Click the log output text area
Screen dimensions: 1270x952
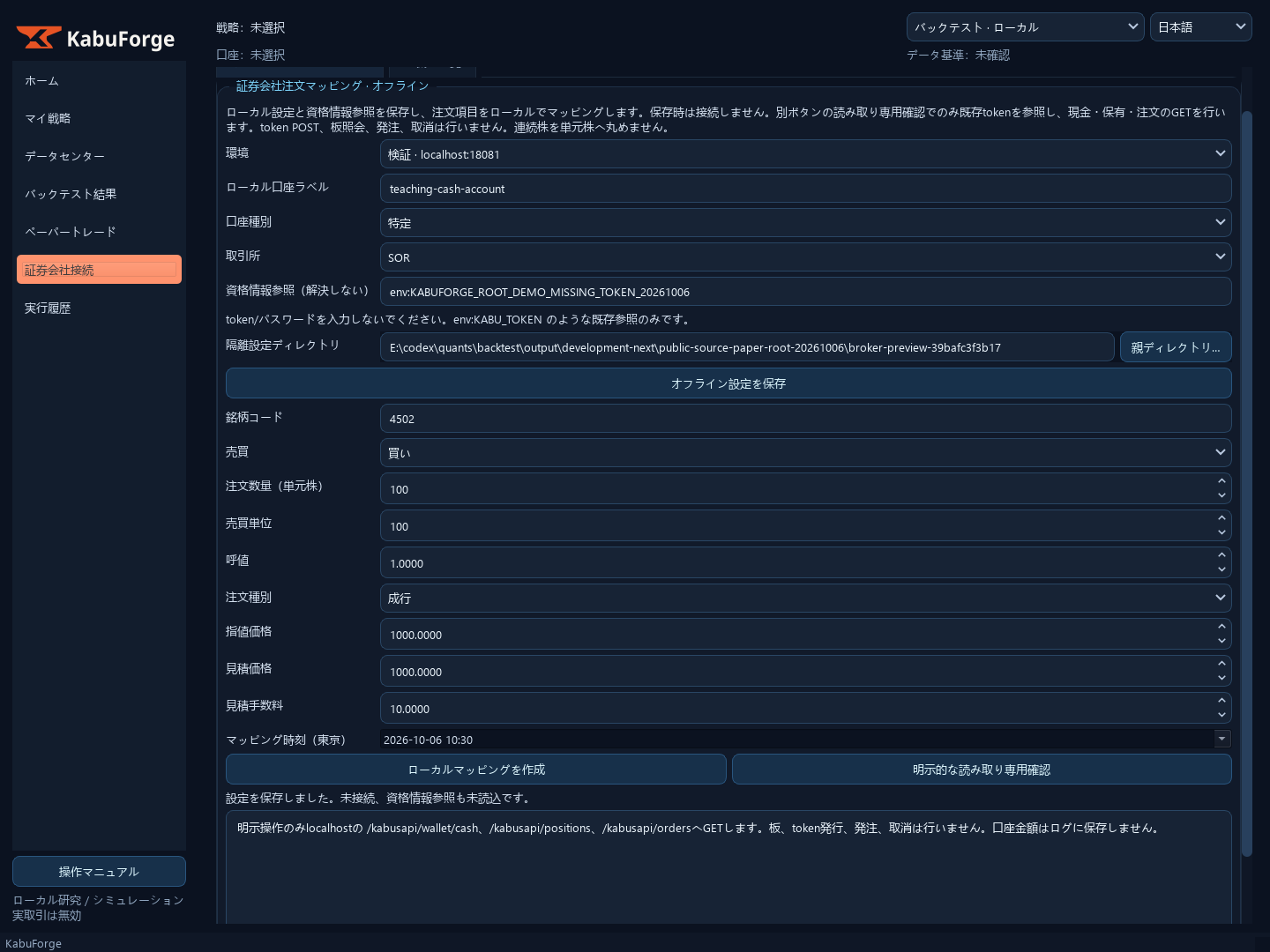(728, 867)
